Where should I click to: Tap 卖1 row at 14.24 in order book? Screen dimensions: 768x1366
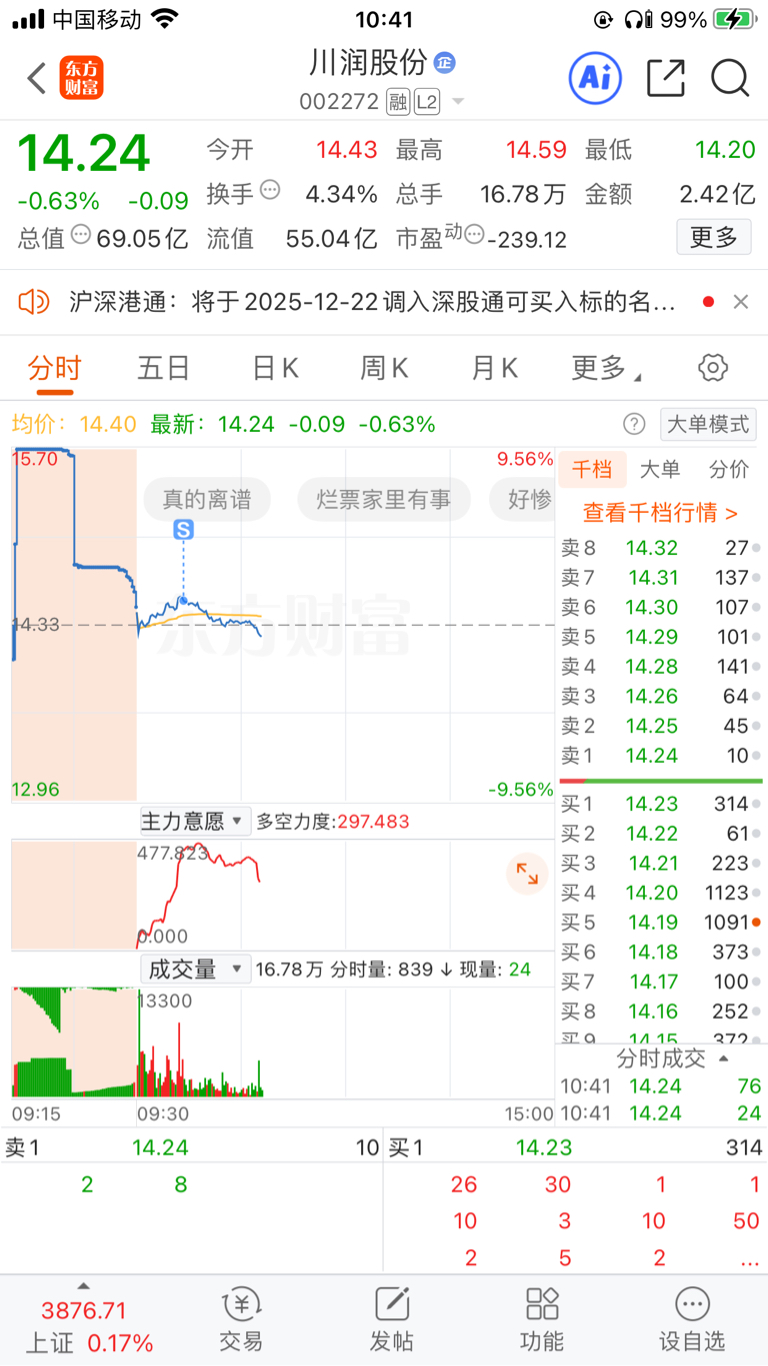(660, 756)
